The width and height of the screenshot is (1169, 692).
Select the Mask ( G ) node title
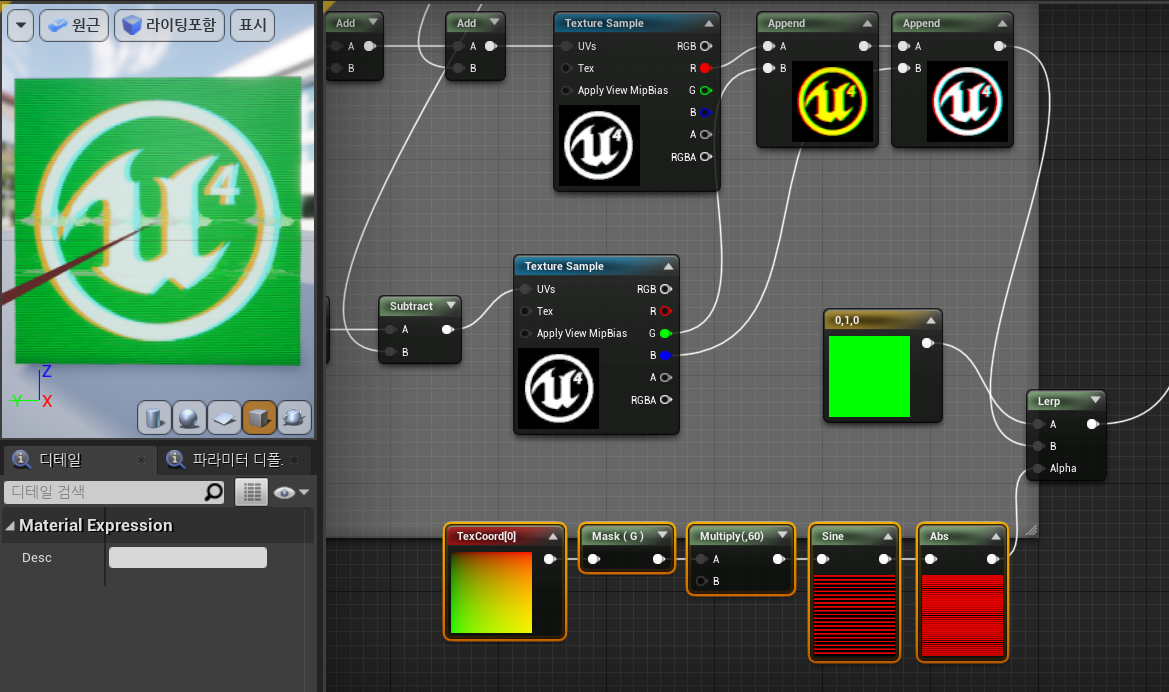[617, 536]
